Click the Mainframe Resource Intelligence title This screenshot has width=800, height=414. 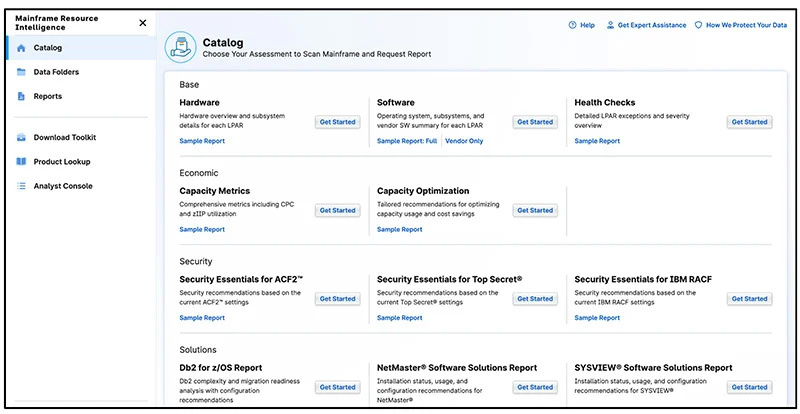pyautogui.click(x=57, y=23)
